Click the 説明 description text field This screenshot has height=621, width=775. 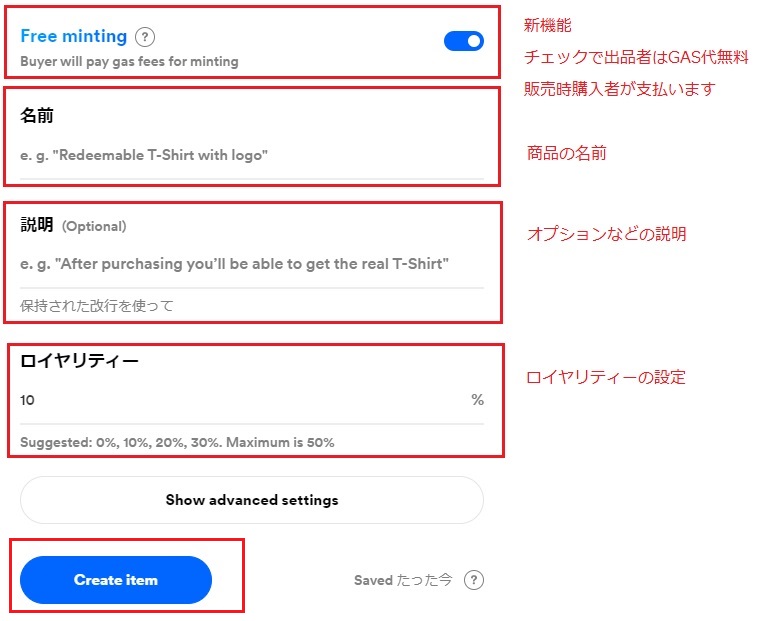pyautogui.click(x=252, y=264)
